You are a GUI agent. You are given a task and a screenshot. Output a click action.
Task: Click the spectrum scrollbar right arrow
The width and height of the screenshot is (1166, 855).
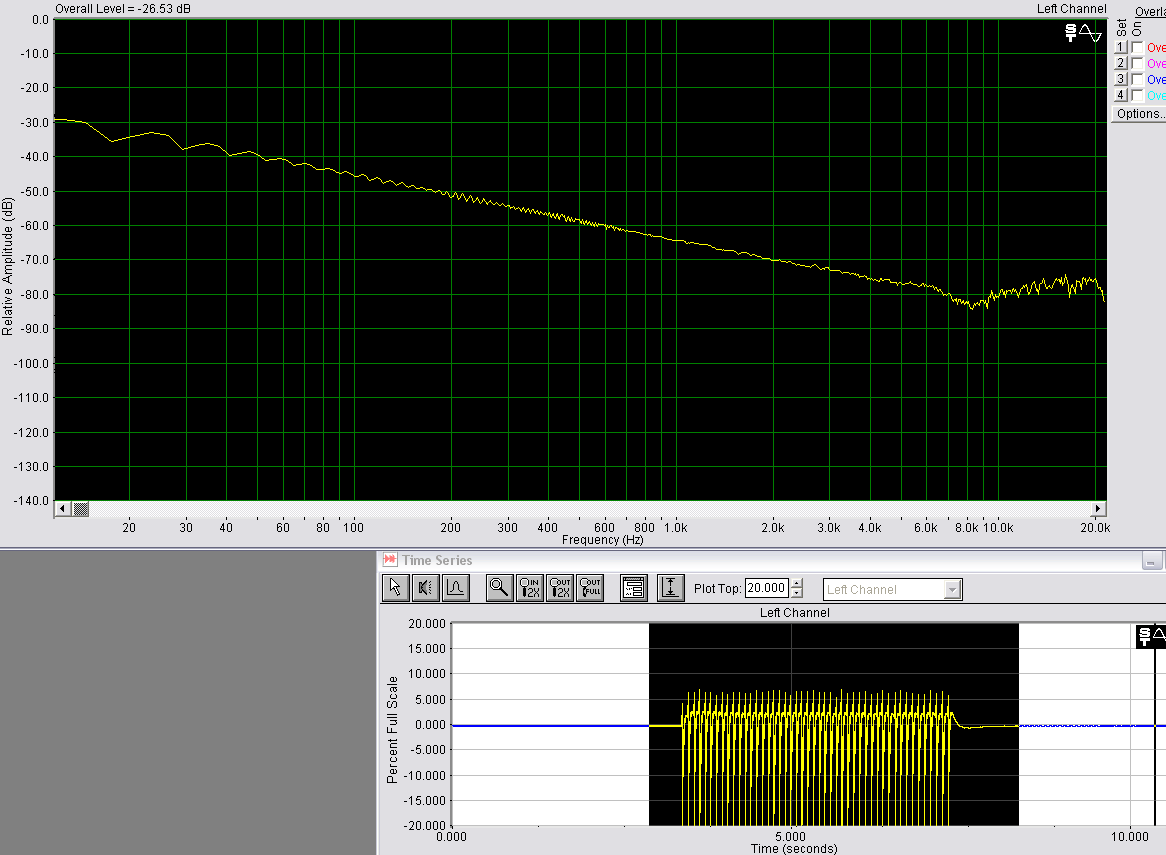[1099, 509]
